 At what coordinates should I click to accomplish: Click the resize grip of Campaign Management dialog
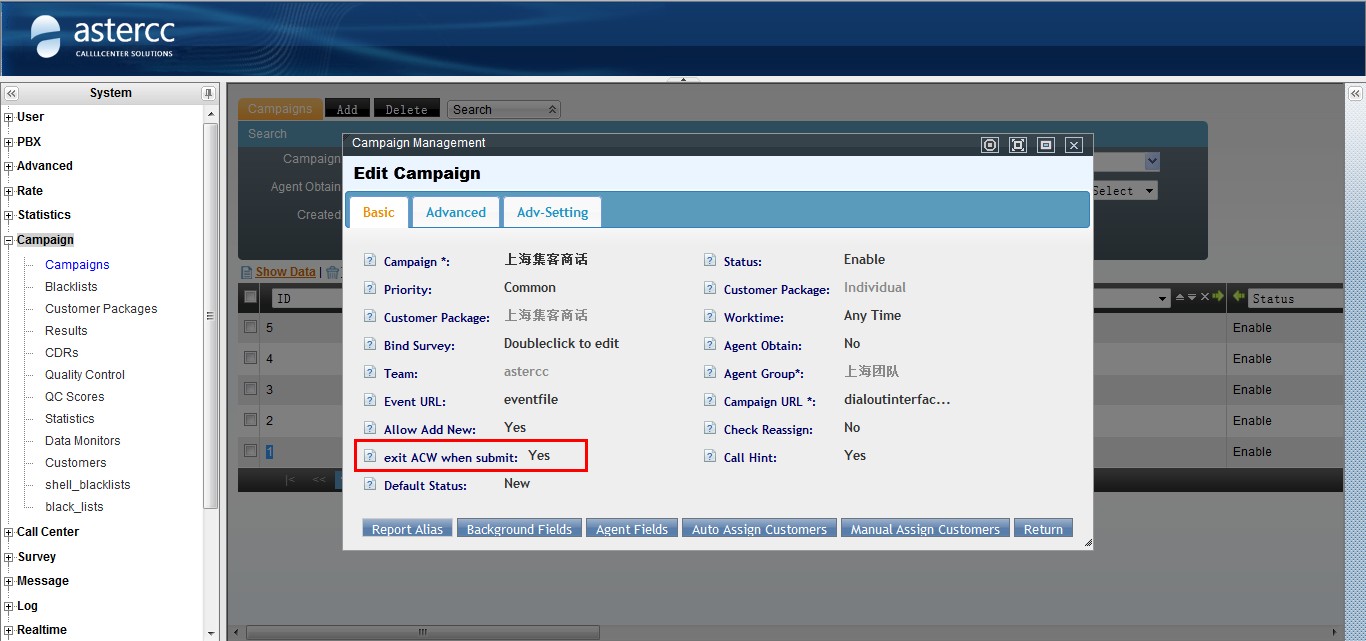point(1087,543)
